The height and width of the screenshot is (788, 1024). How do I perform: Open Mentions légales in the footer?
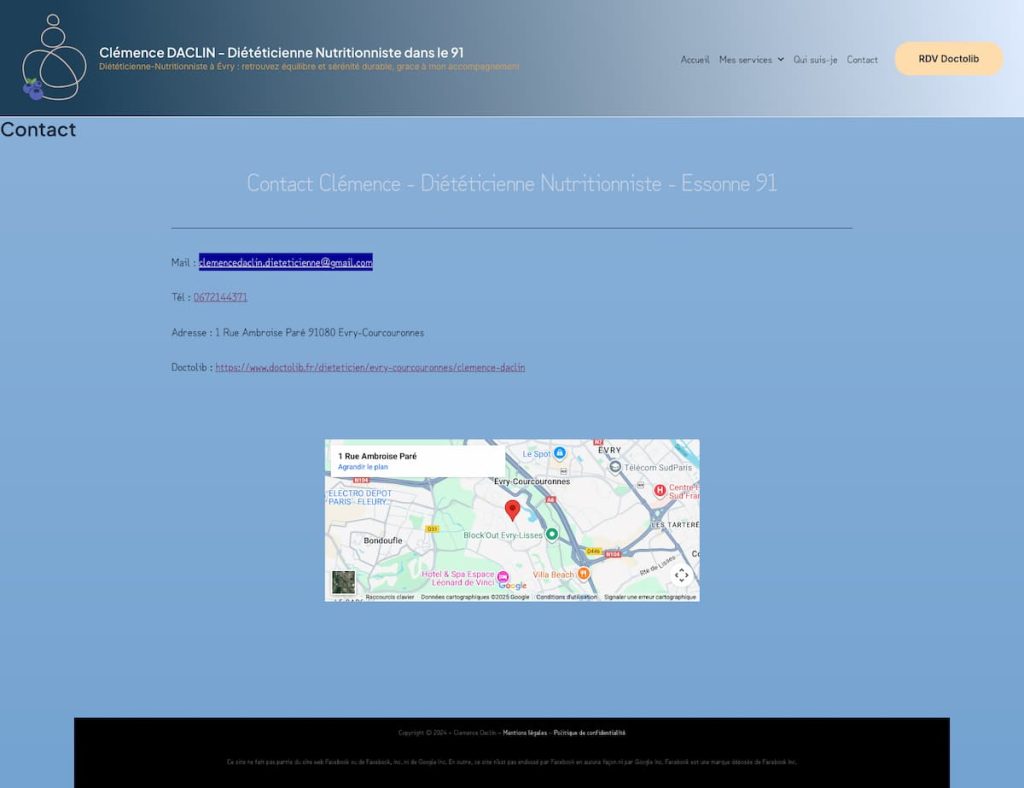click(524, 733)
